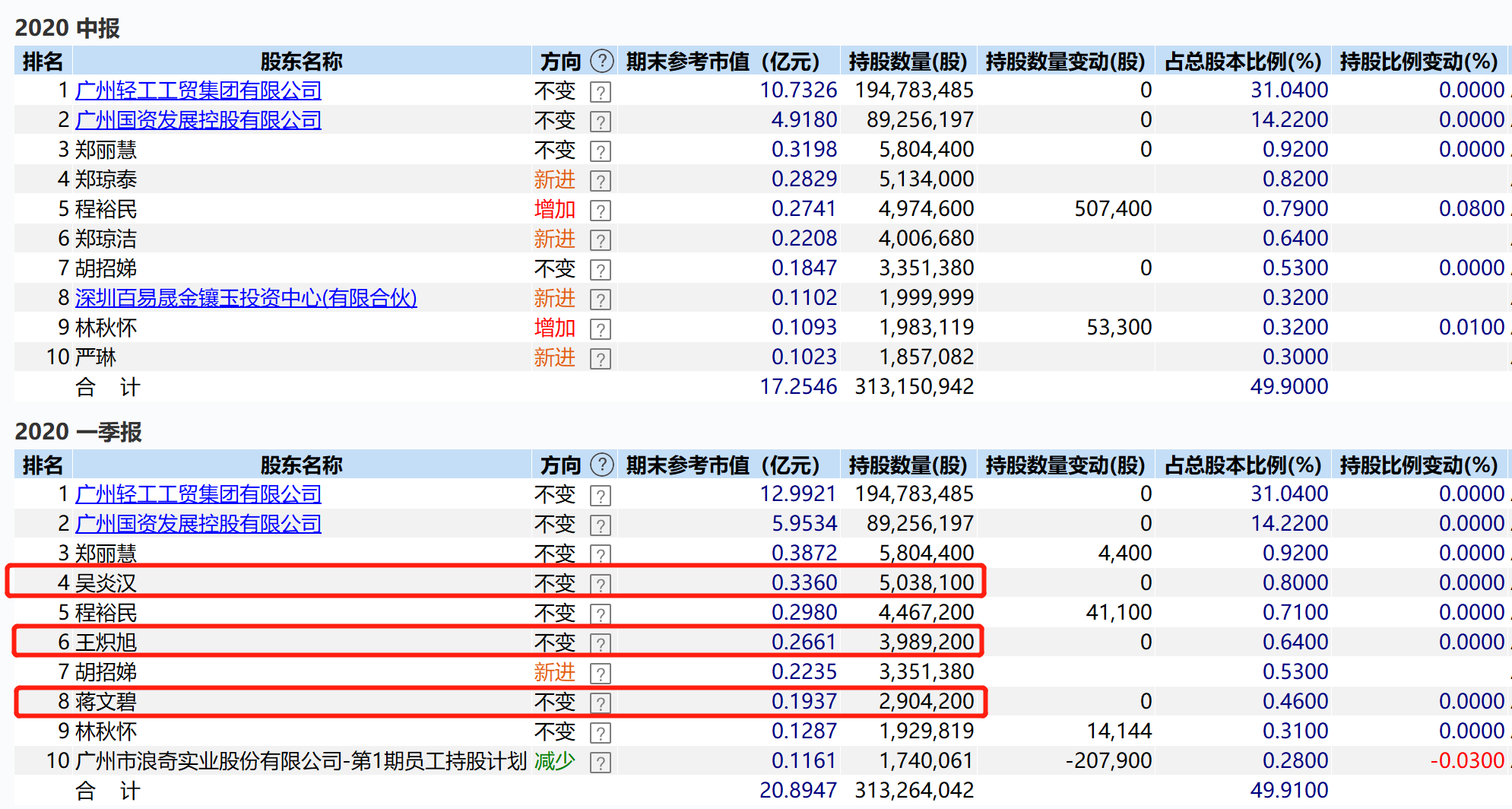The image size is (1512, 809).
Task: Select ratio change value -0.0300
Action: (1467, 761)
